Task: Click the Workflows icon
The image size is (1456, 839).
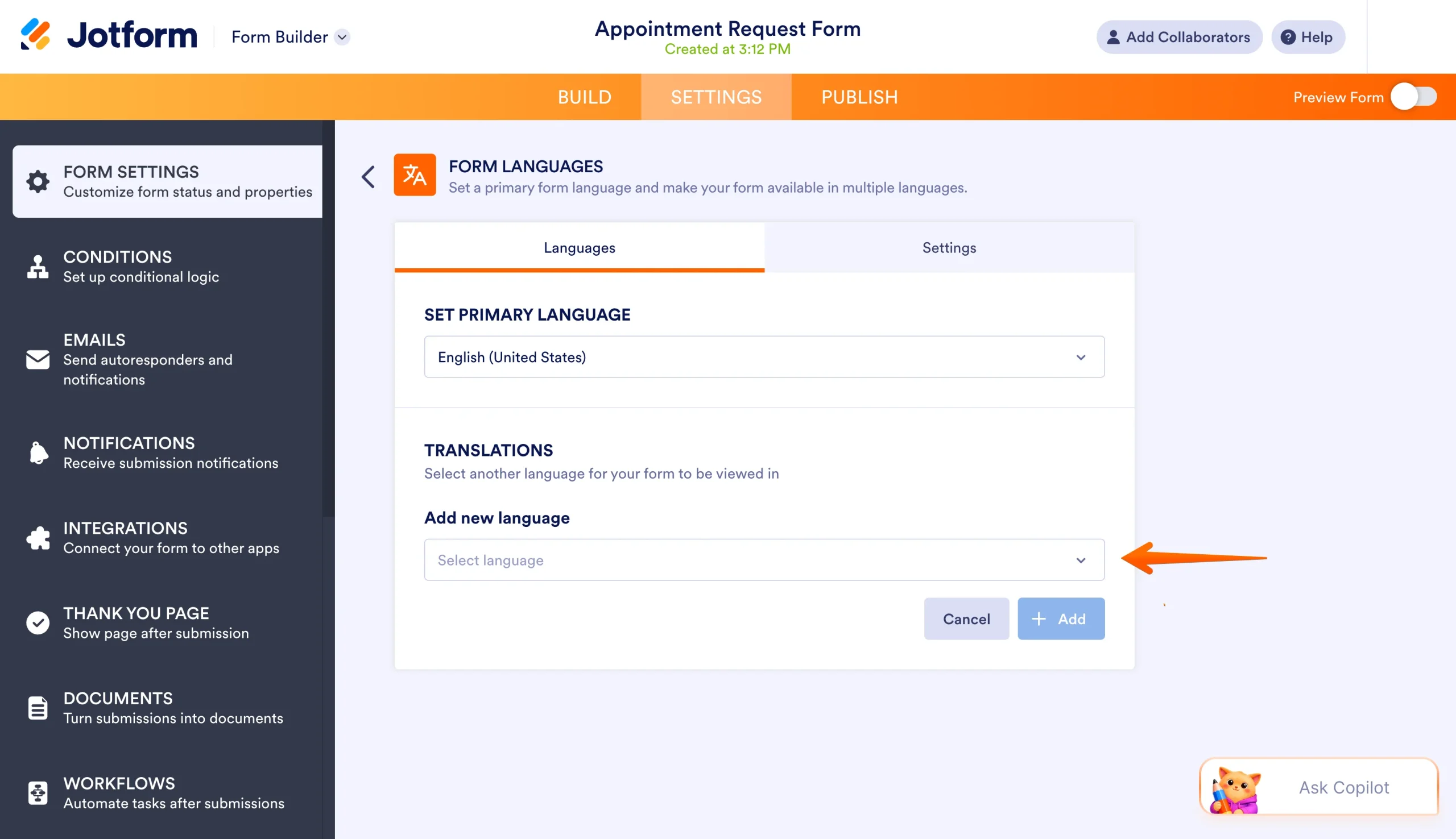Action: [x=38, y=793]
